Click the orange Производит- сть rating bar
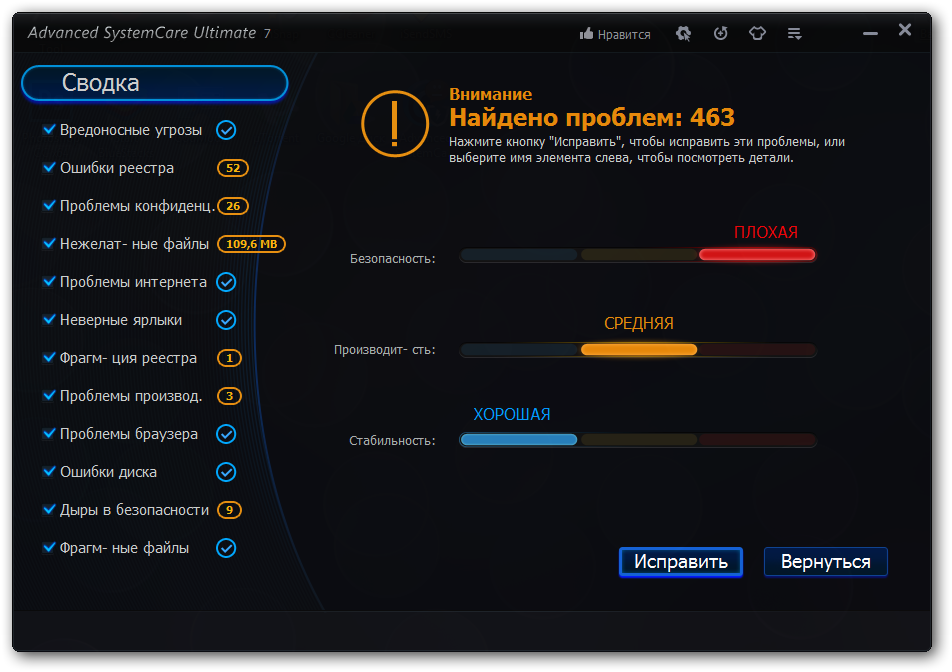952x672 pixels. point(639,350)
